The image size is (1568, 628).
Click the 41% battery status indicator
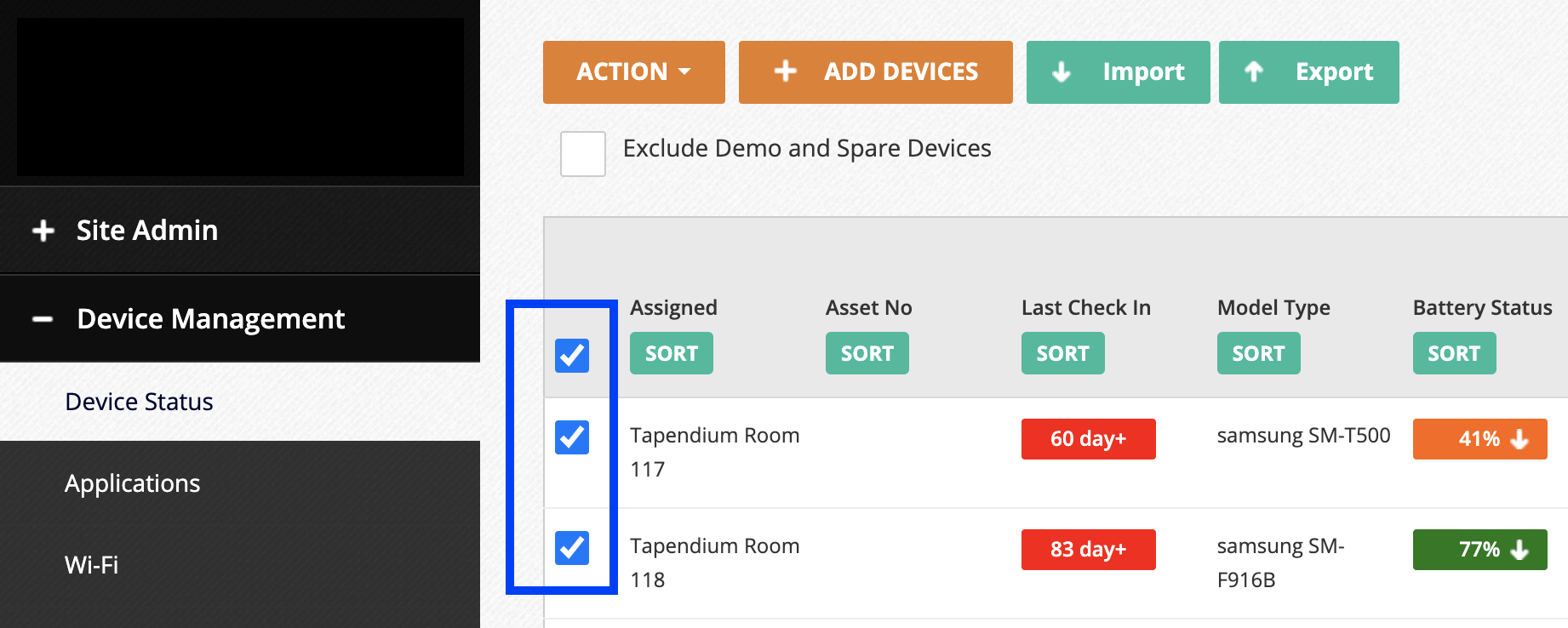(1479, 439)
